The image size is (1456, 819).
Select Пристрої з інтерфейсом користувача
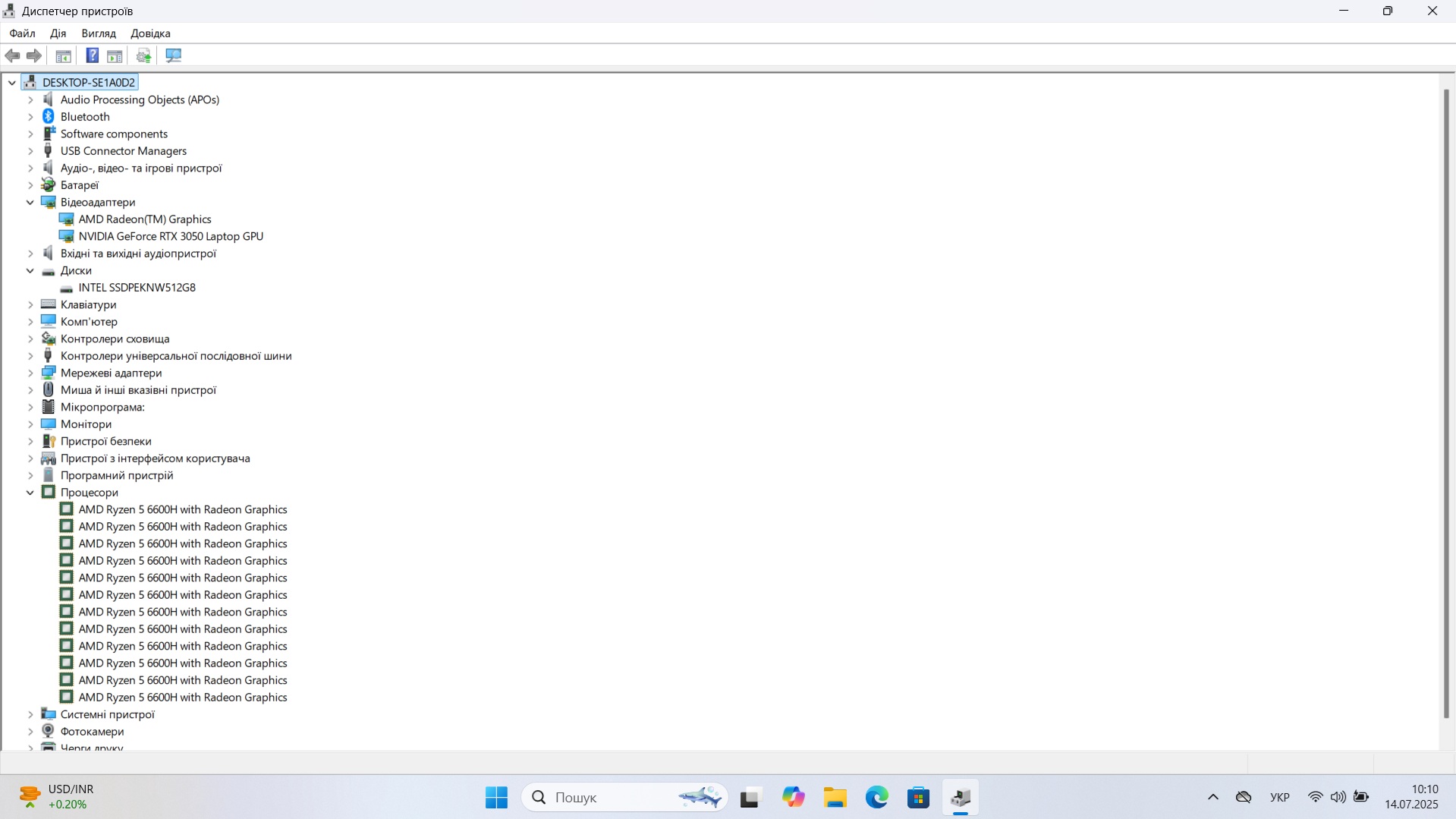tap(155, 458)
